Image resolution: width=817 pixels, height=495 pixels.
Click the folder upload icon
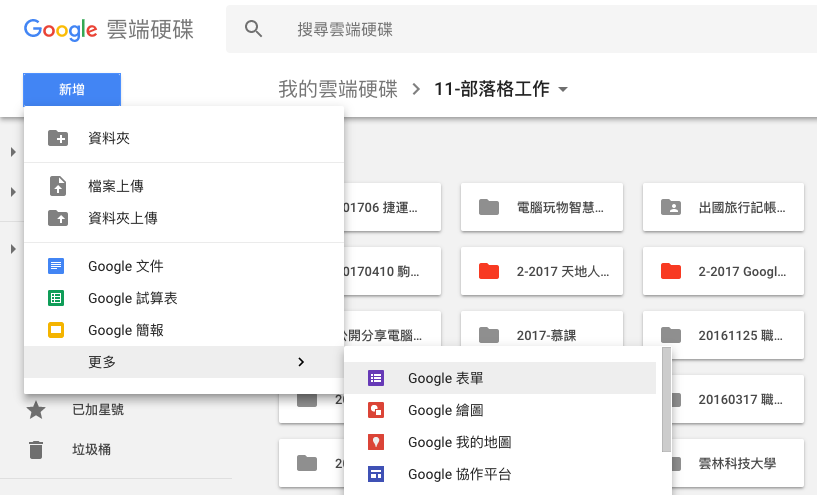pos(58,218)
